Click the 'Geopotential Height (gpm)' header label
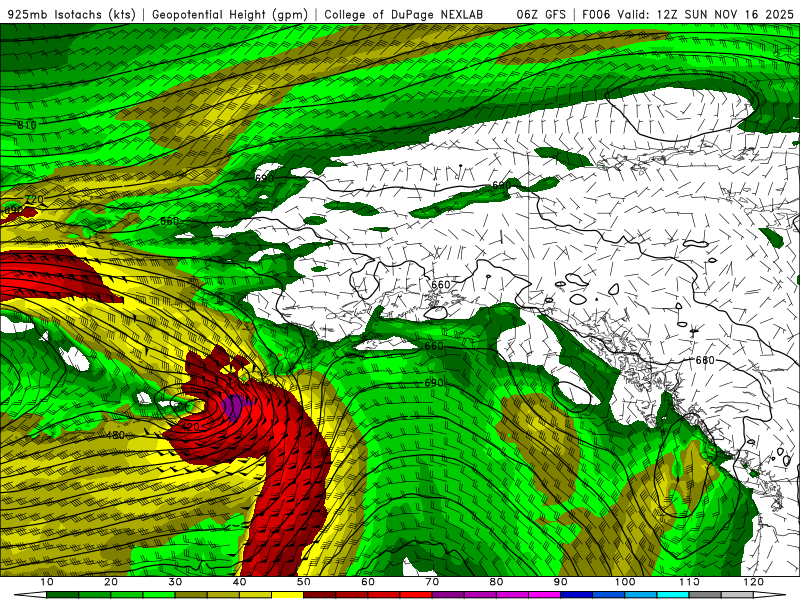The image size is (800, 600). coord(230,15)
